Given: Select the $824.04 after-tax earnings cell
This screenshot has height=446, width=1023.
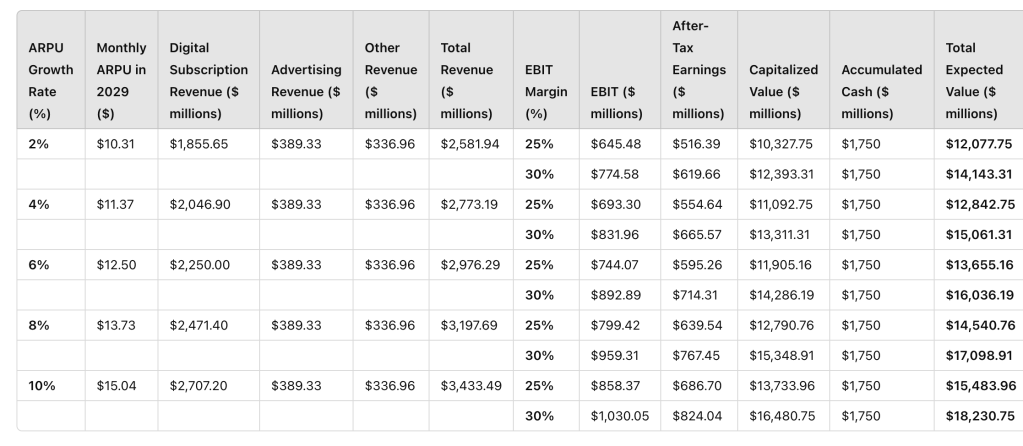Looking at the screenshot, I should pos(693,415).
